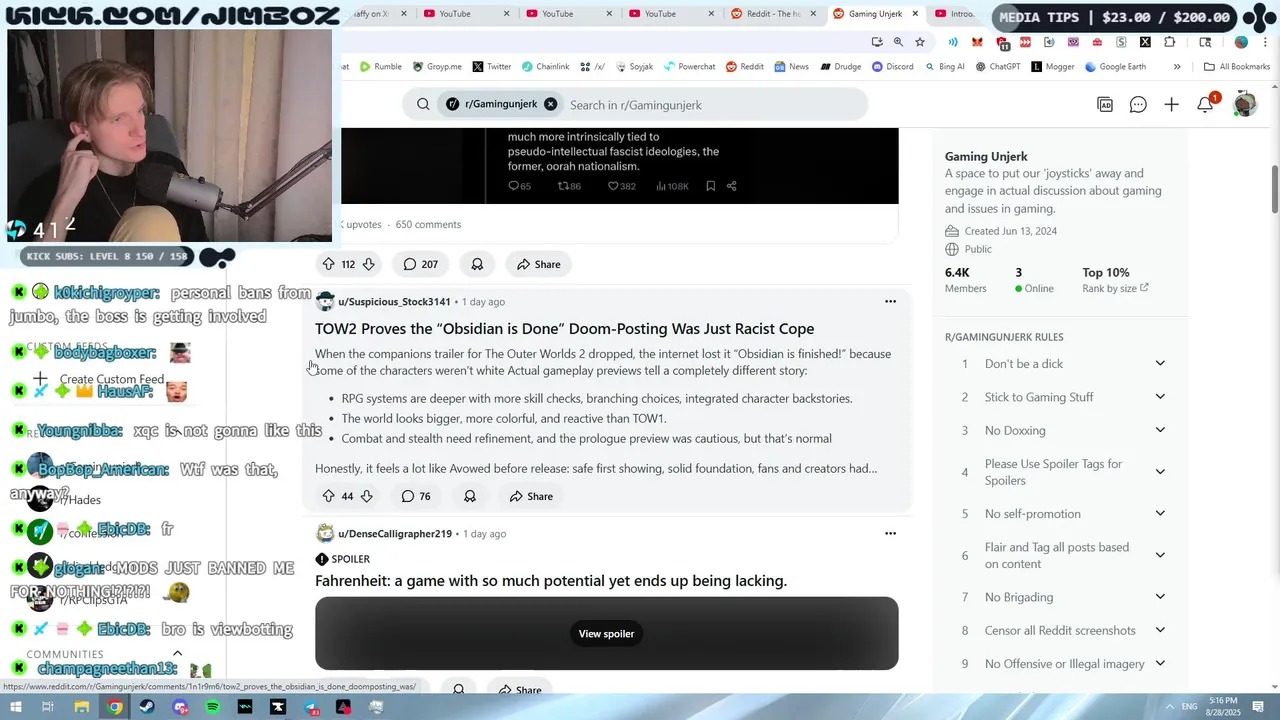Open overflow menu on Suspicious_Stock3141 post
1280x720 pixels.
coord(890,301)
